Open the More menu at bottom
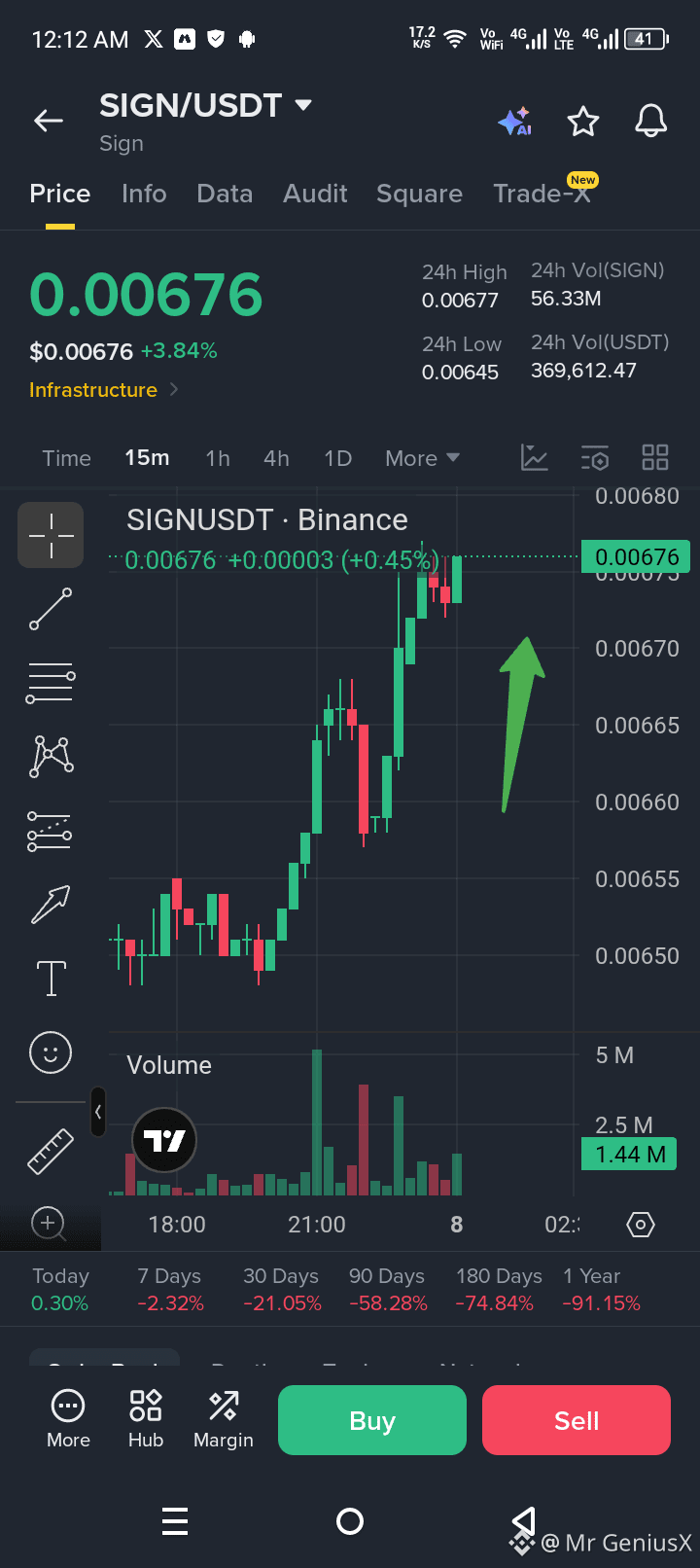Image resolution: width=700 pixels, height=1568 pixels. (x=68, y=1420)
